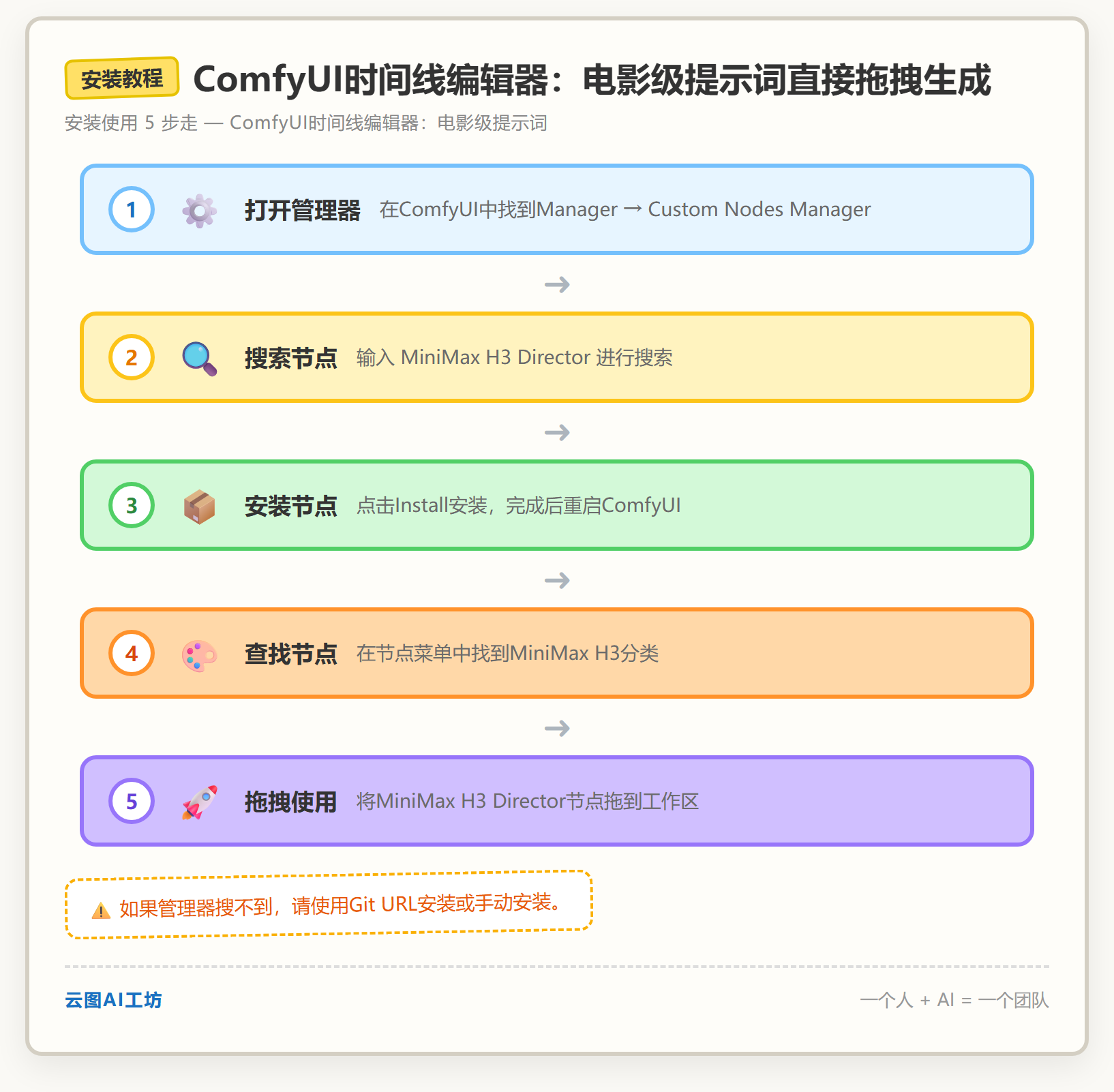Screen dimensions: 1114x1092
Task: Click the rocket icon in step 5
Action: click(199, 802)
